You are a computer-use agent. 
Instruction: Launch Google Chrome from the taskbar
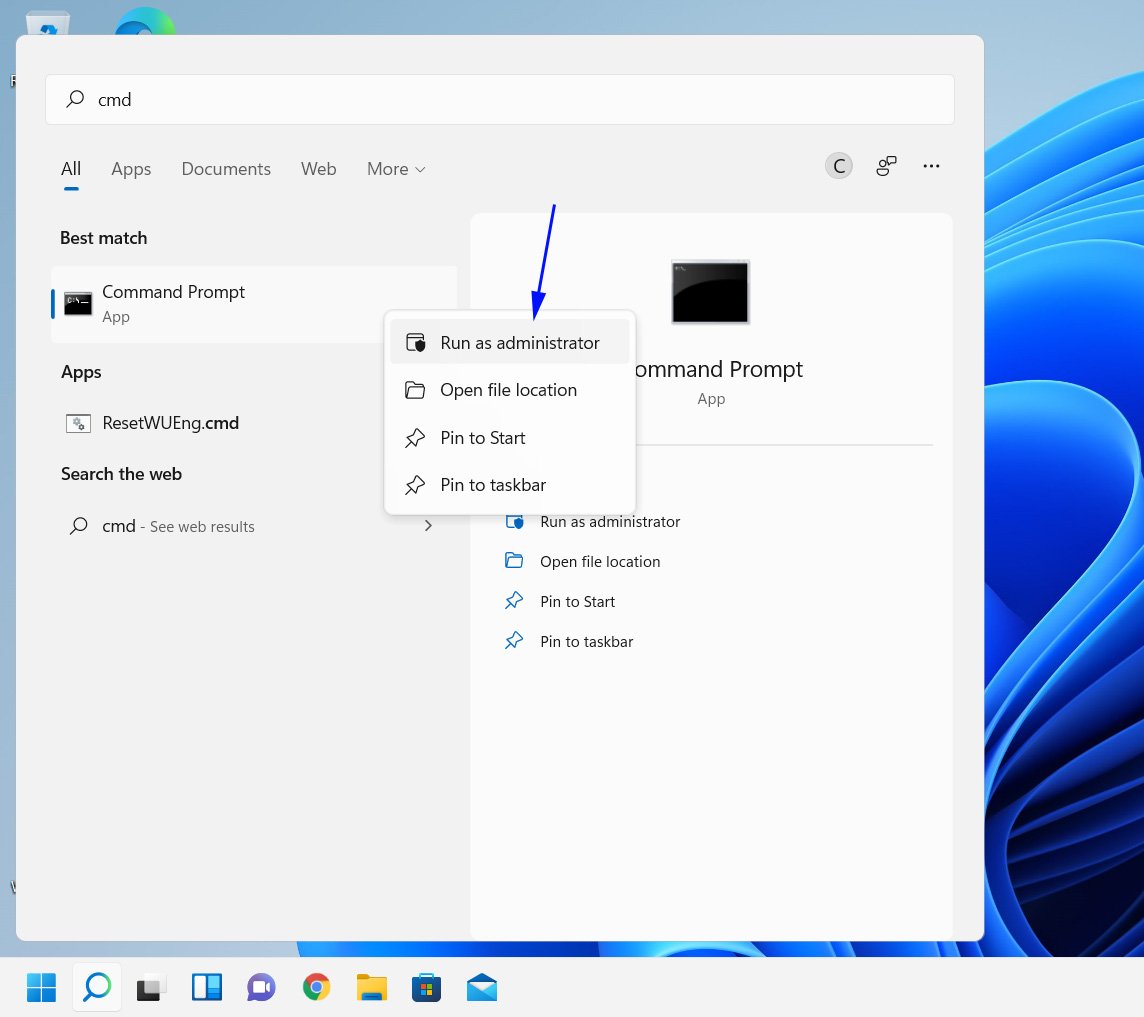(316, 987)
